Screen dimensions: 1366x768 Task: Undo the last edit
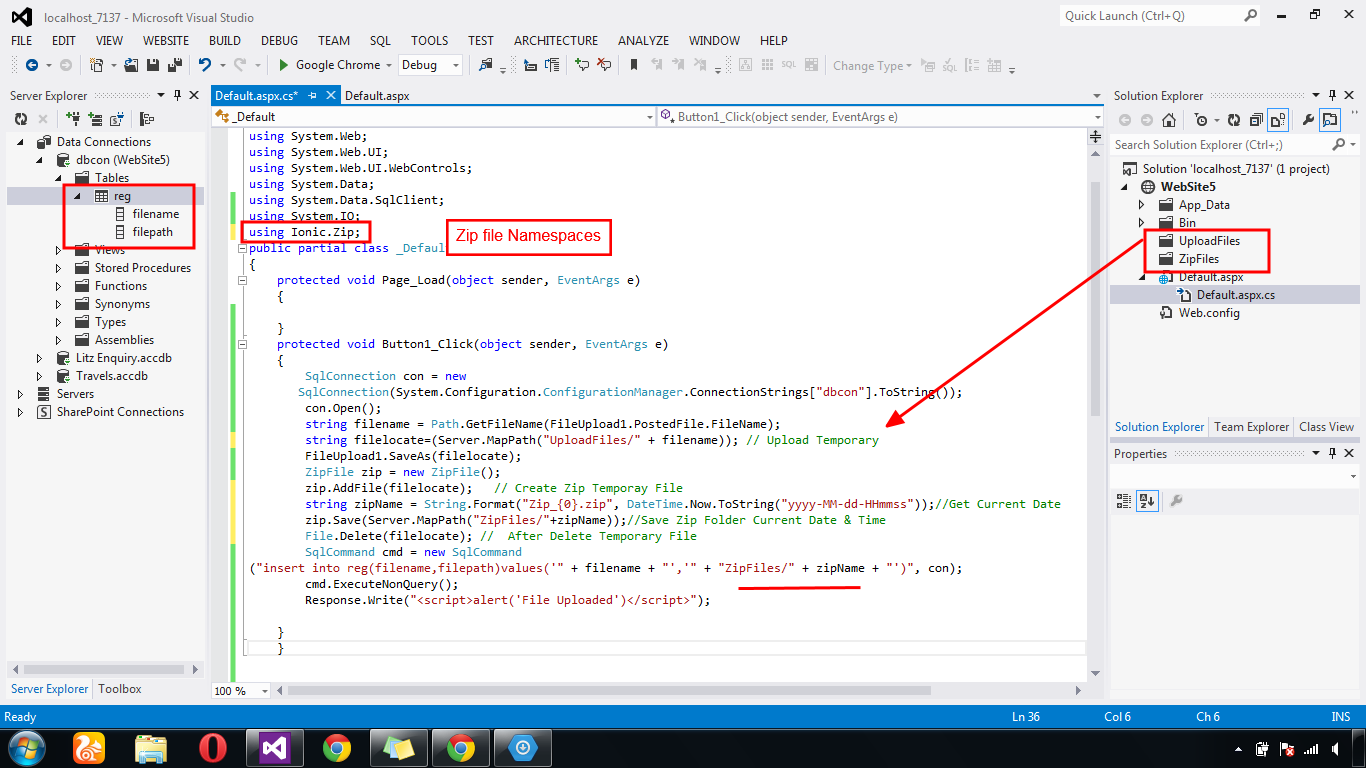(x=205, y=65)
